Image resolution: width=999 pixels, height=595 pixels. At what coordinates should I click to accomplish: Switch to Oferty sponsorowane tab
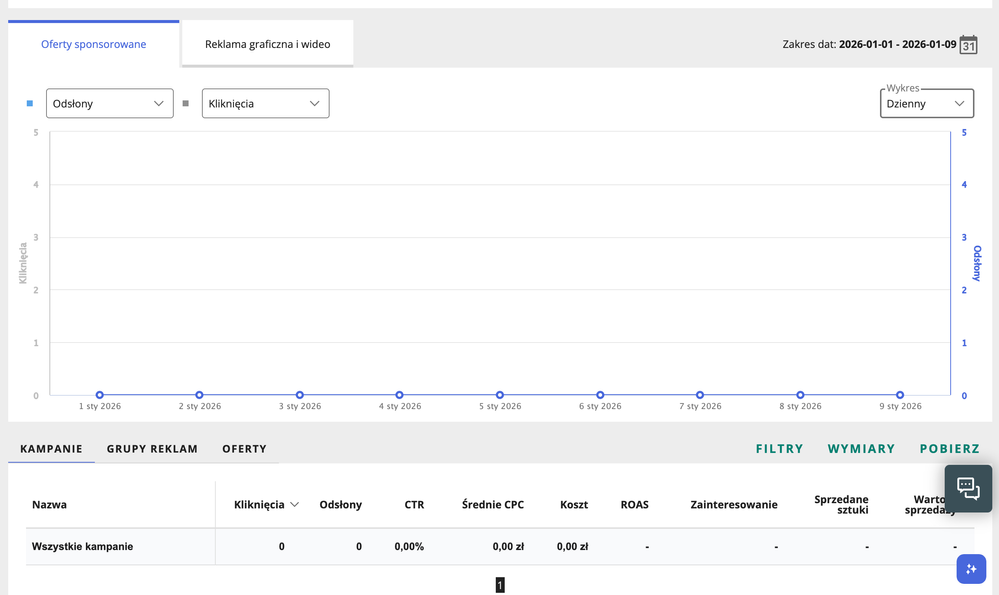point(94,44)
